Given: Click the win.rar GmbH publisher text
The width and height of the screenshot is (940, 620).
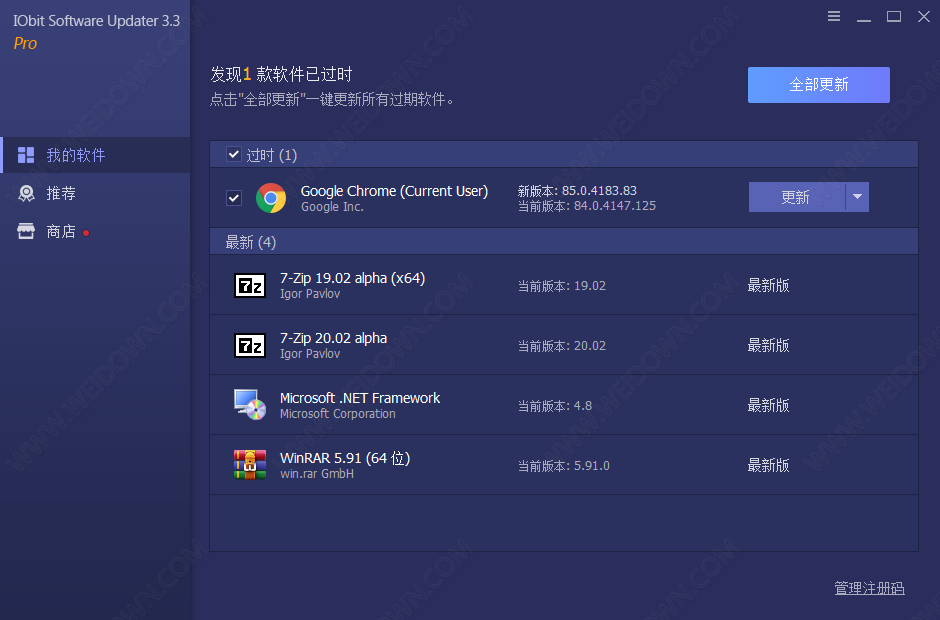Looking at the screenshot, I should tap(317, 474).
